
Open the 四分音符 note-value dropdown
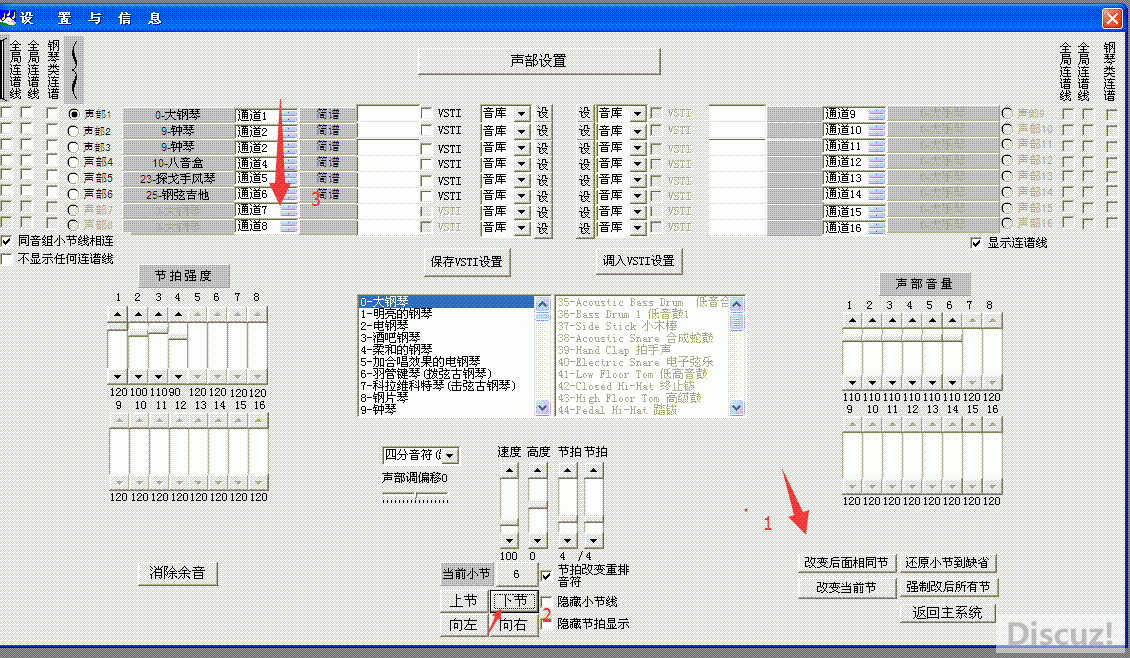click(450, 455)
